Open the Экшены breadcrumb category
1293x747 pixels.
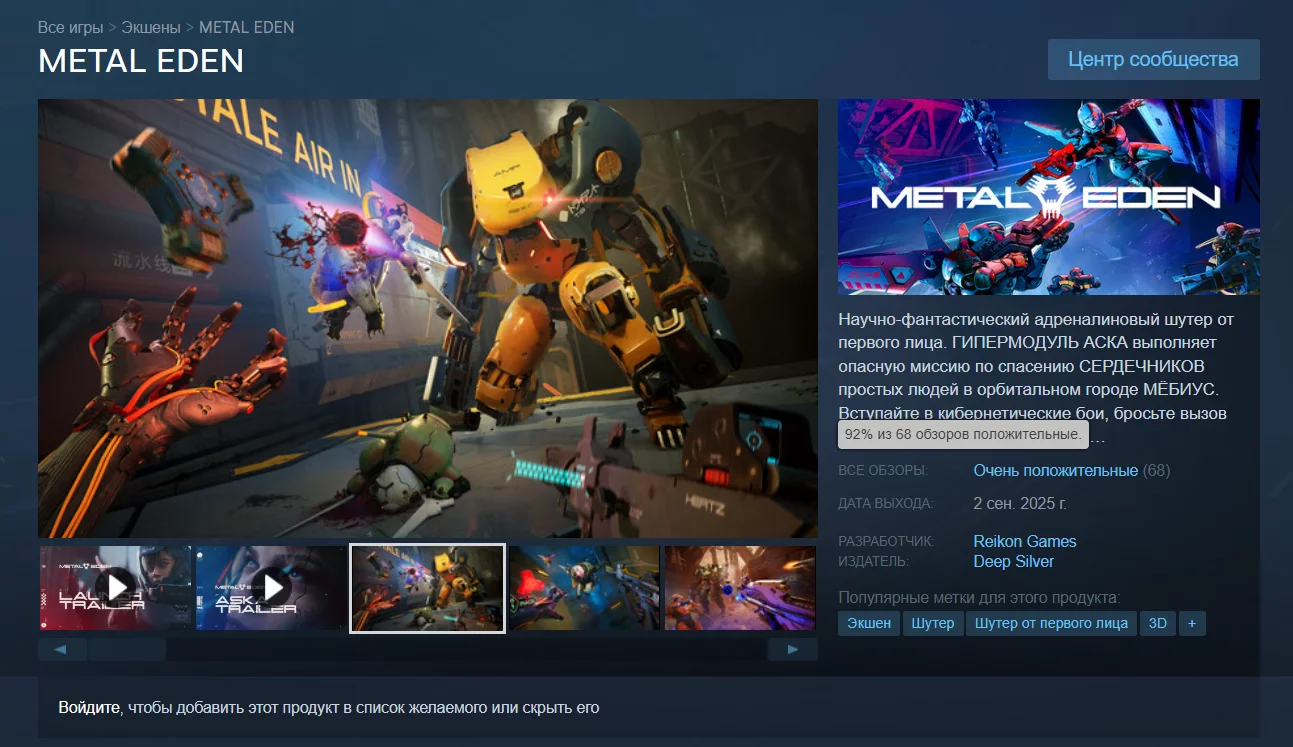tap(151, 27)
